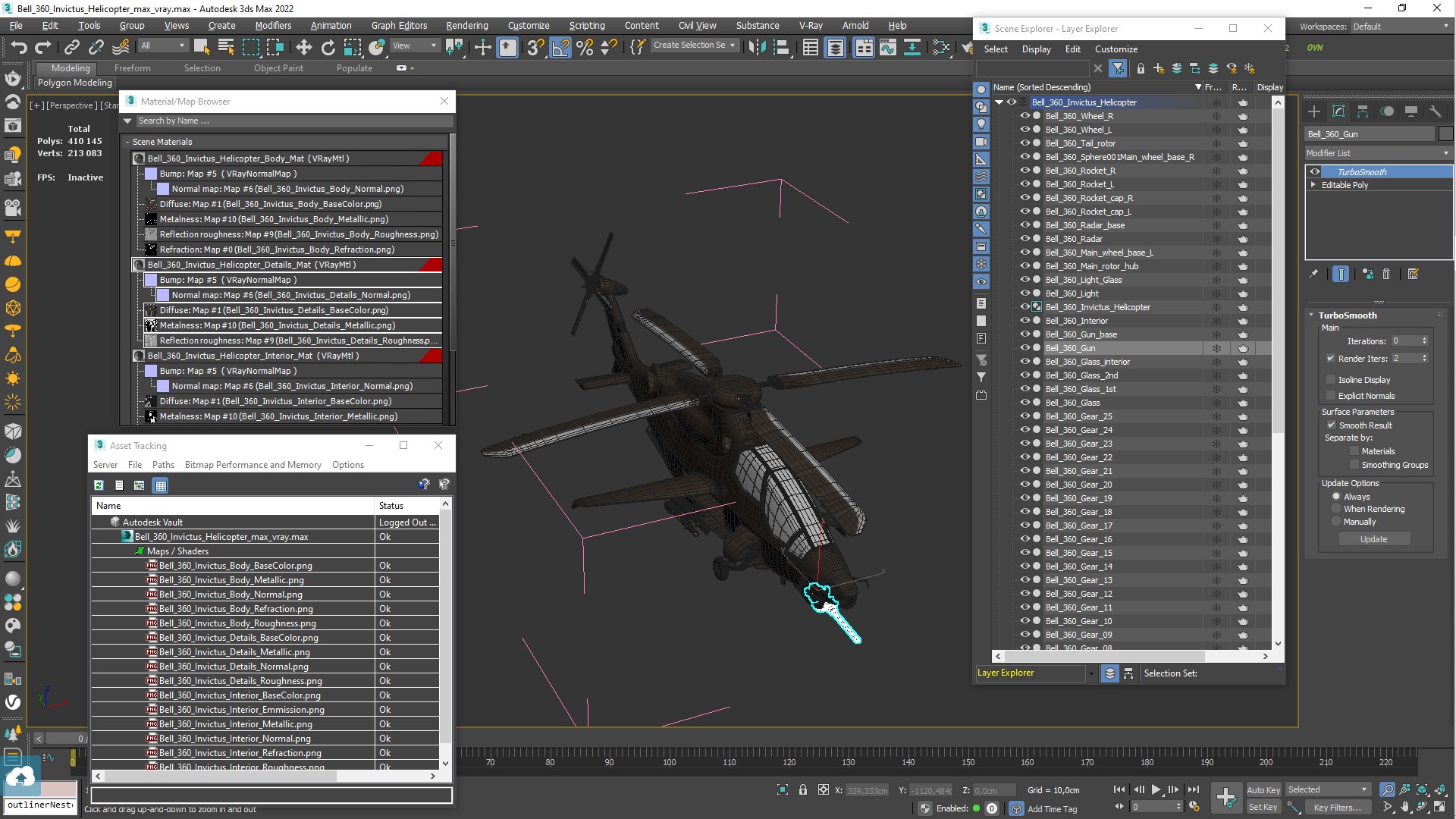Open the Rendering menu
The image size is (1456, 819).
click(466, 25)
